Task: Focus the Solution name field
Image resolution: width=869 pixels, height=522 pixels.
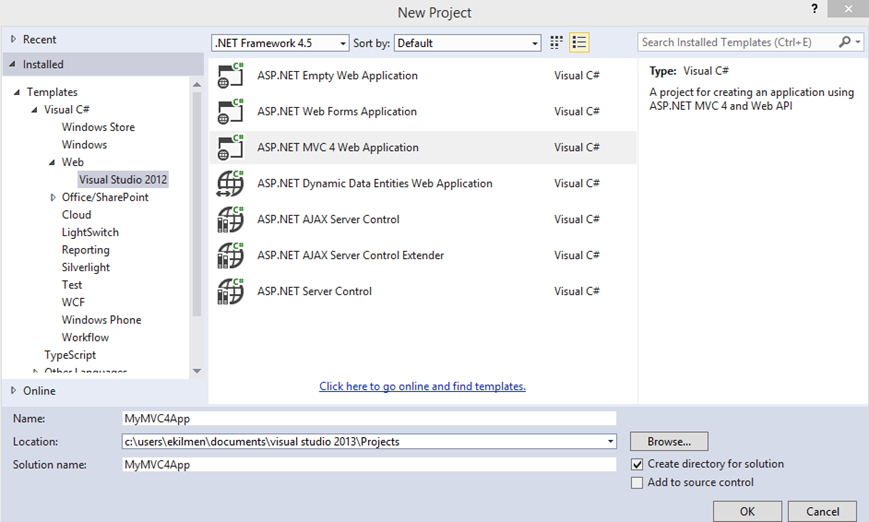Action: [369, 464]
